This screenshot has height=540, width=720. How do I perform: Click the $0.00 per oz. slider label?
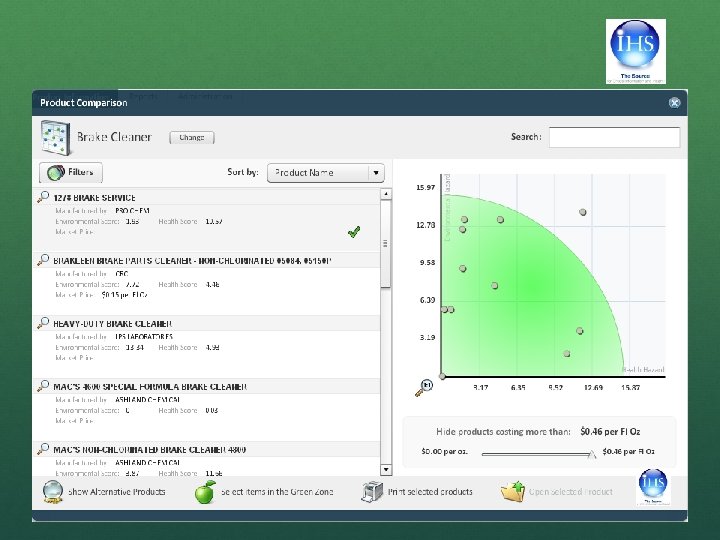pyautogui.click(x=444, y=451)
